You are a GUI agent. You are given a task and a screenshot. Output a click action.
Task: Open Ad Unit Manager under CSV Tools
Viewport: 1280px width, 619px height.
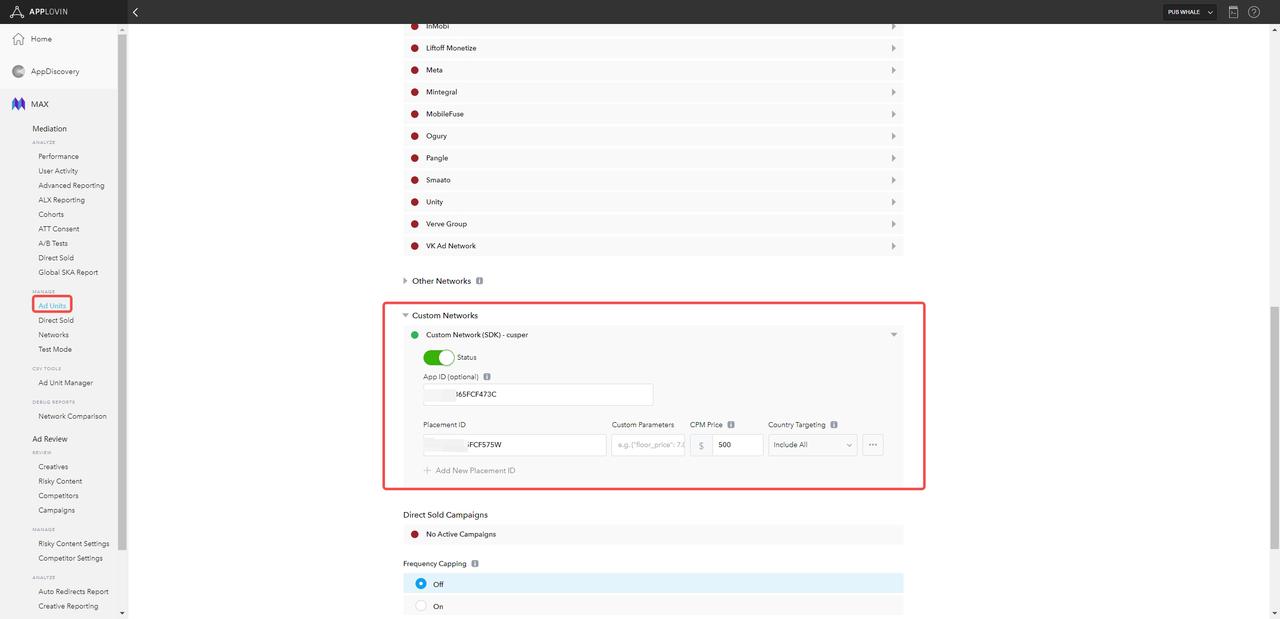tap(65, 383)
